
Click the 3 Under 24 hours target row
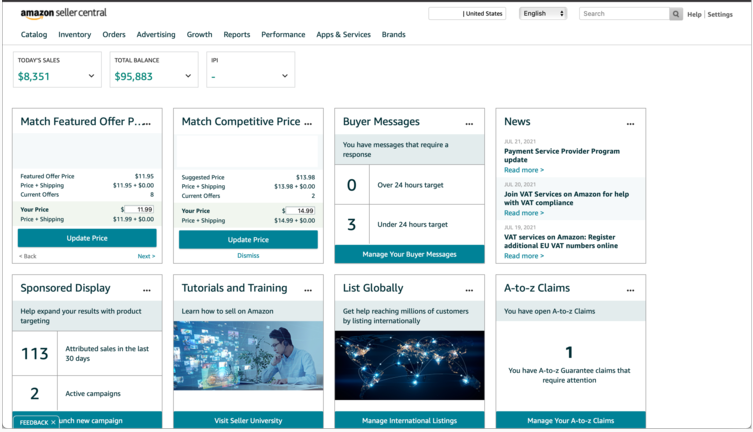coord(410,224)
